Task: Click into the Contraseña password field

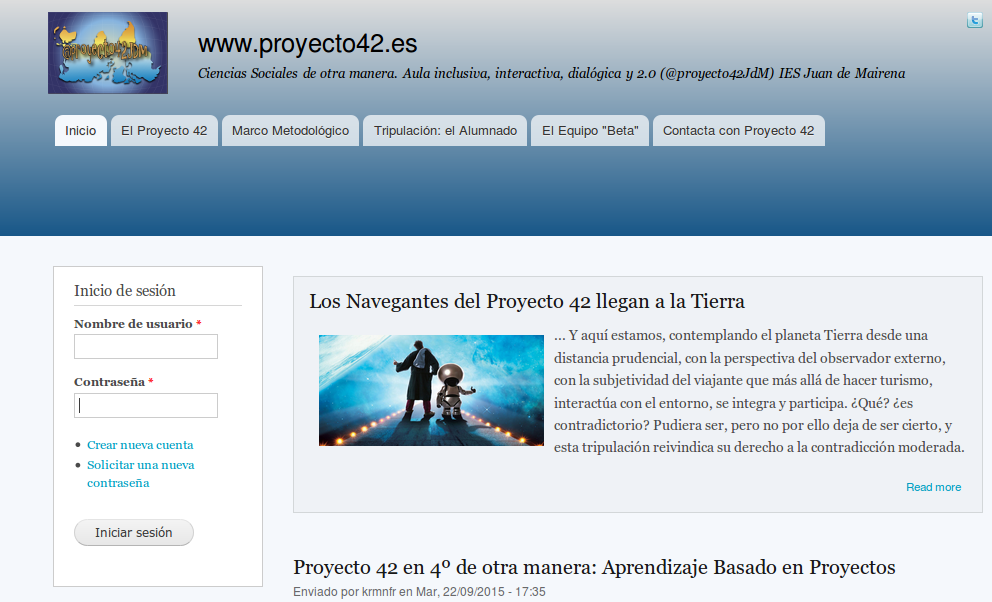Action: tap(146, 405)
